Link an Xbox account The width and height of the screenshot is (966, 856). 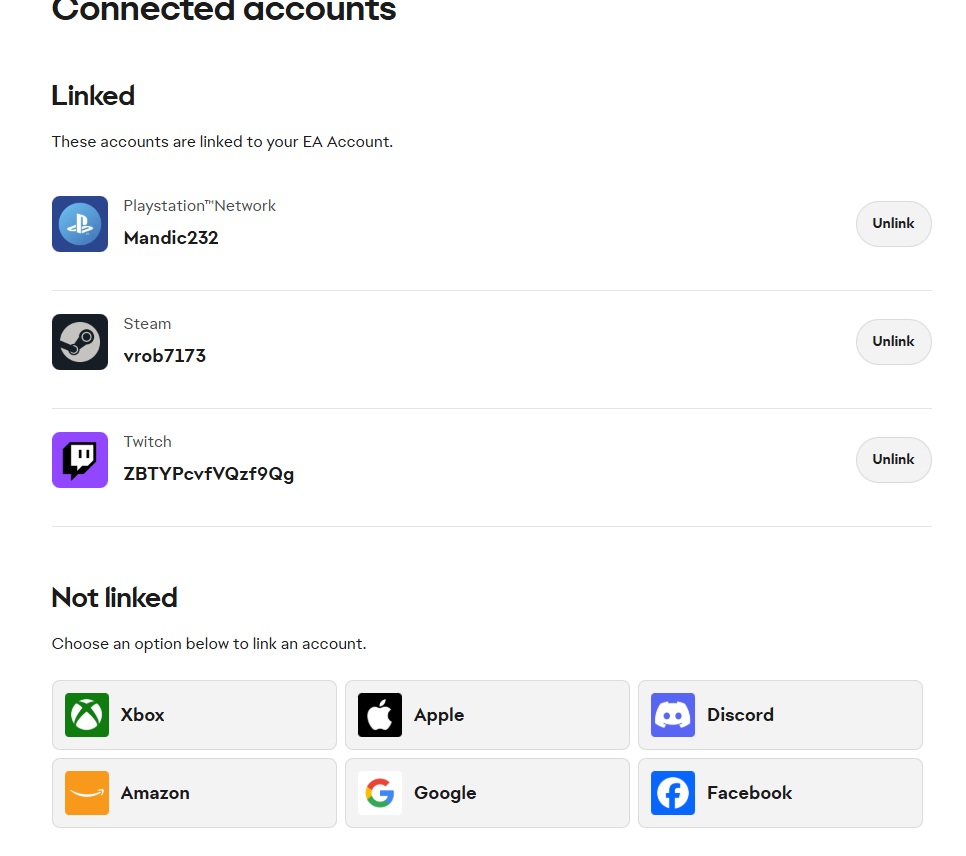click(194, 715)
